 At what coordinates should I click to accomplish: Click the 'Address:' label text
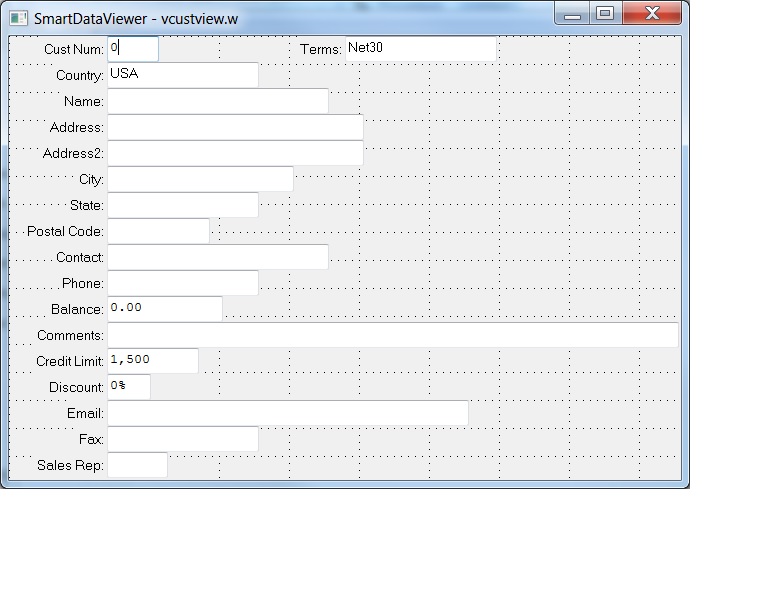pos(76,127)
